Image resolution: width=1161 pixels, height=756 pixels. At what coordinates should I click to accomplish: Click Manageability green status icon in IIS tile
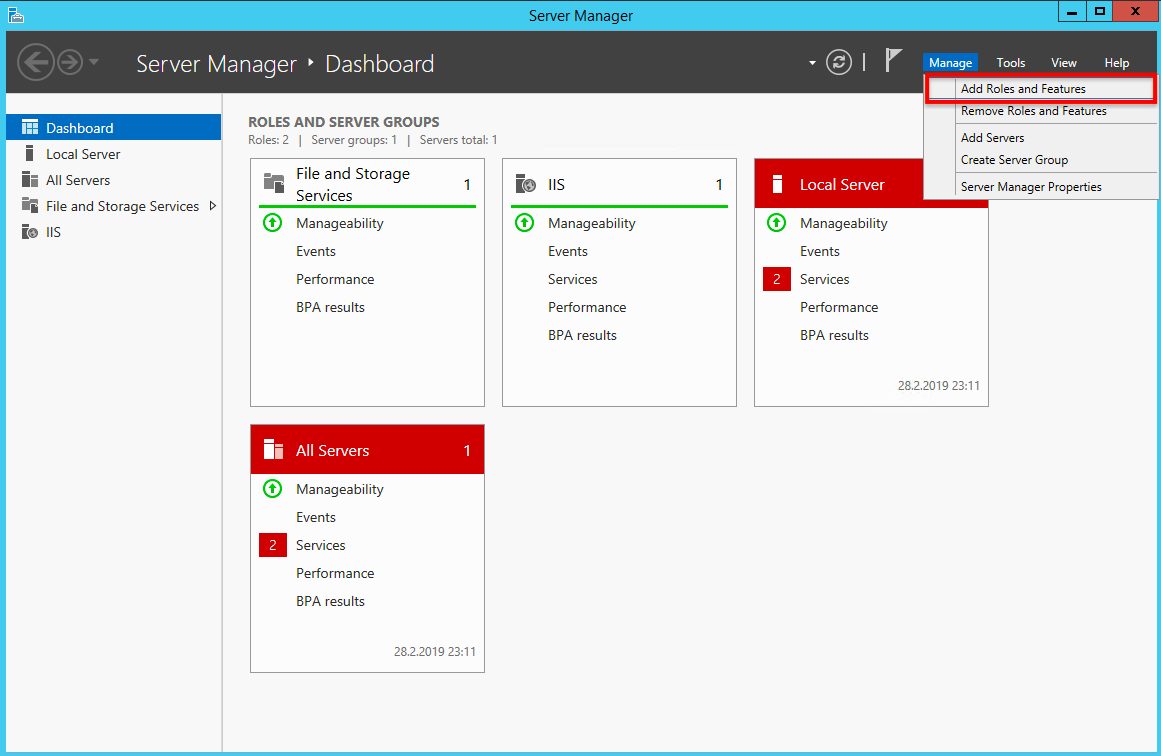(524, 223)
